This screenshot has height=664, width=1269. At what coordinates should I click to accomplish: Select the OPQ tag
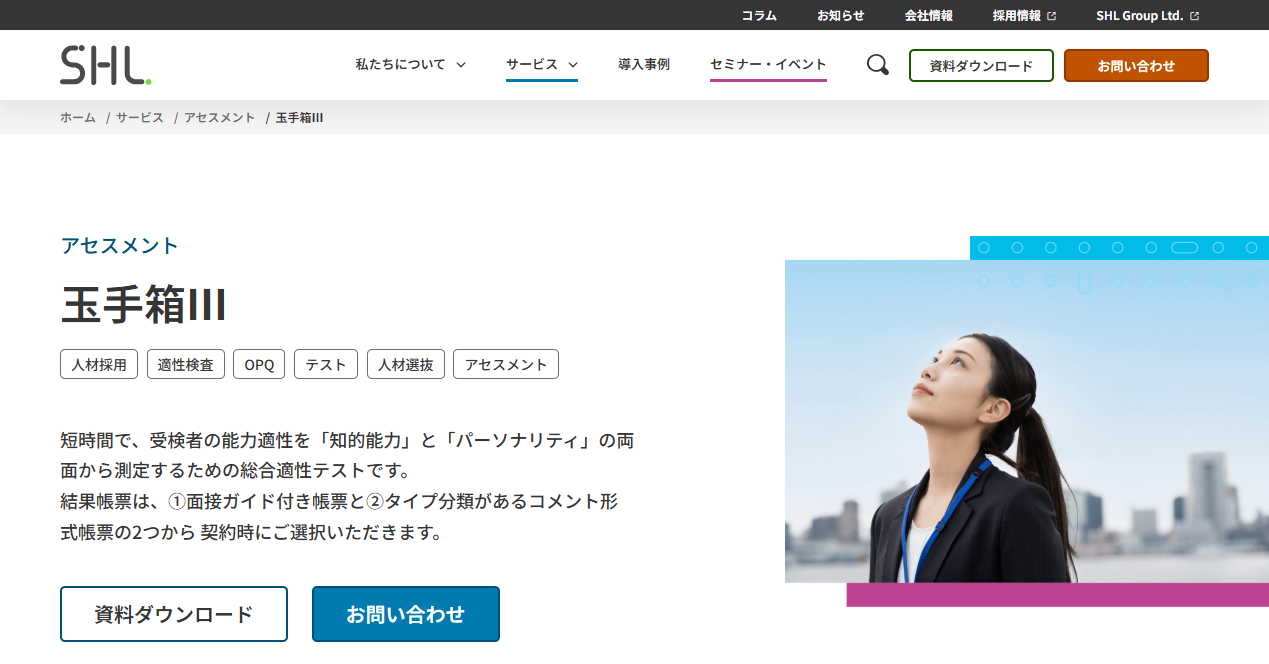click(x=259, y=365)
